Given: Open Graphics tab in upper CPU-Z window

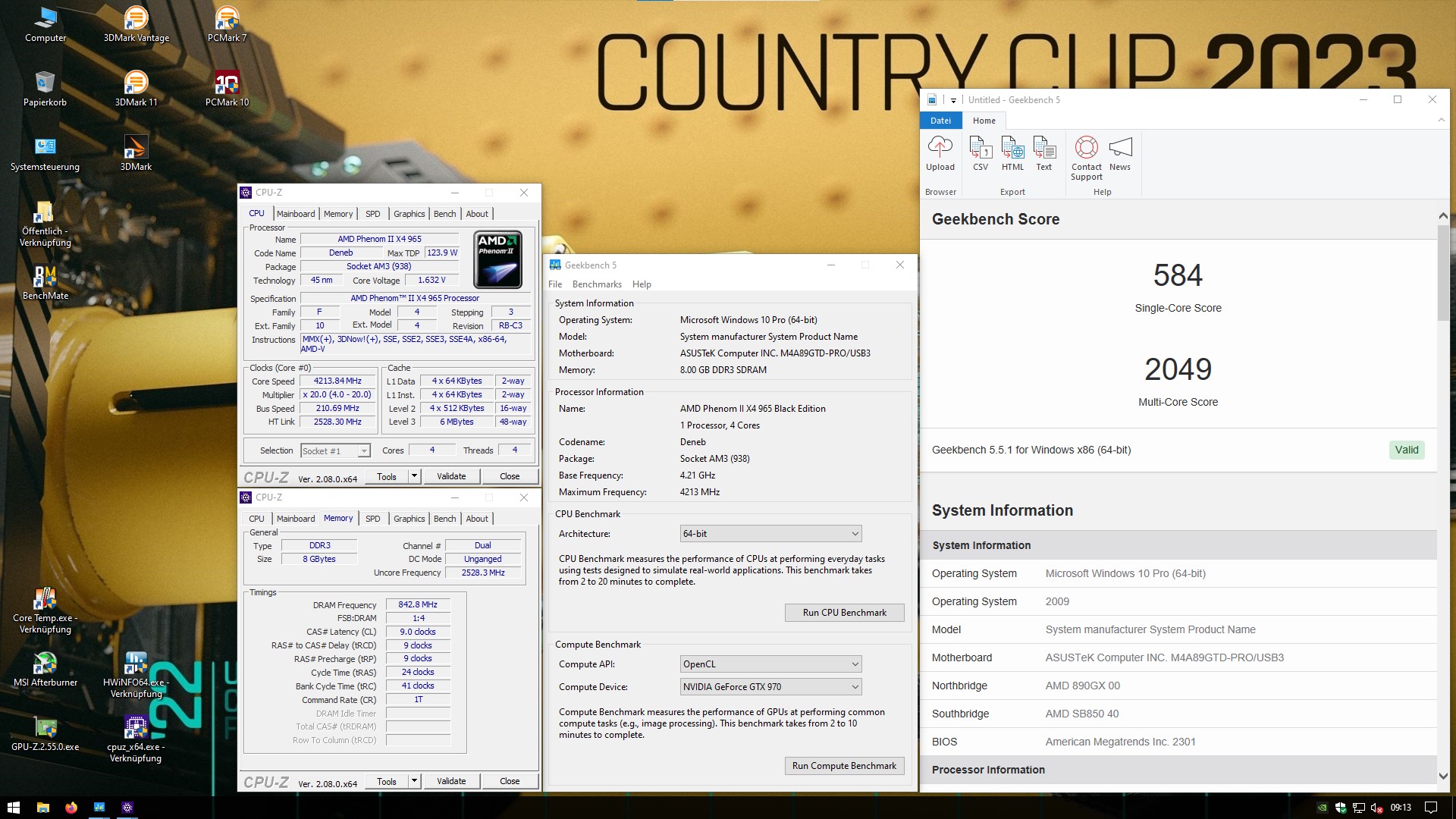Looking at the screenshot, I should 409,214.
